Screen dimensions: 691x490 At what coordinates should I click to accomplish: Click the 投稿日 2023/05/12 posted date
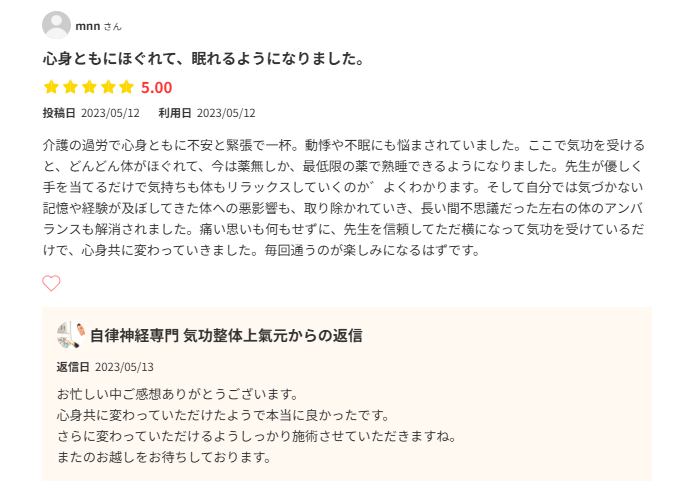point(91,113)
